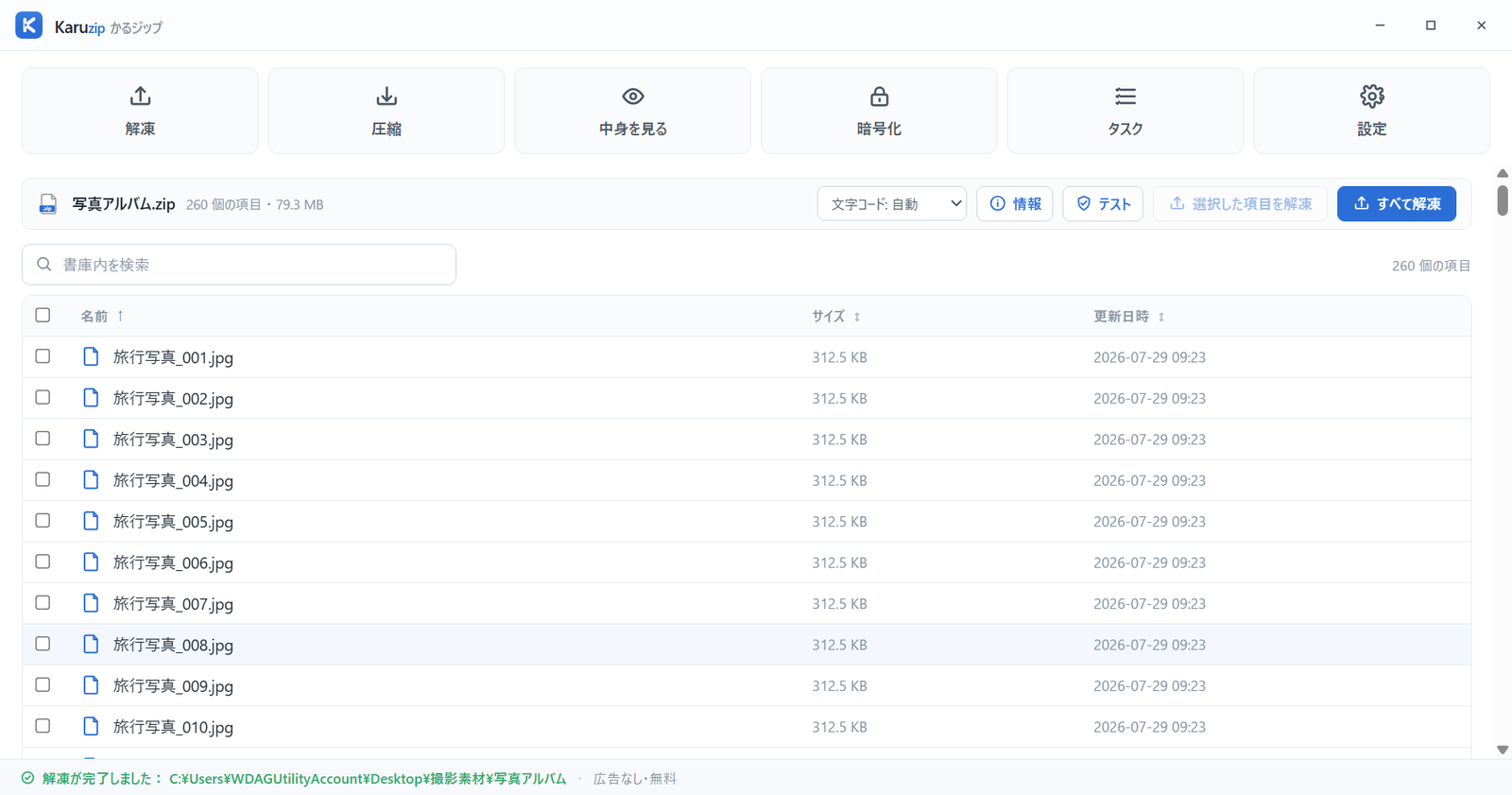The image size is (1512, 795).
Task: Click the file icon of 旅行写真_007.jpg
Action: click(91, 602)
